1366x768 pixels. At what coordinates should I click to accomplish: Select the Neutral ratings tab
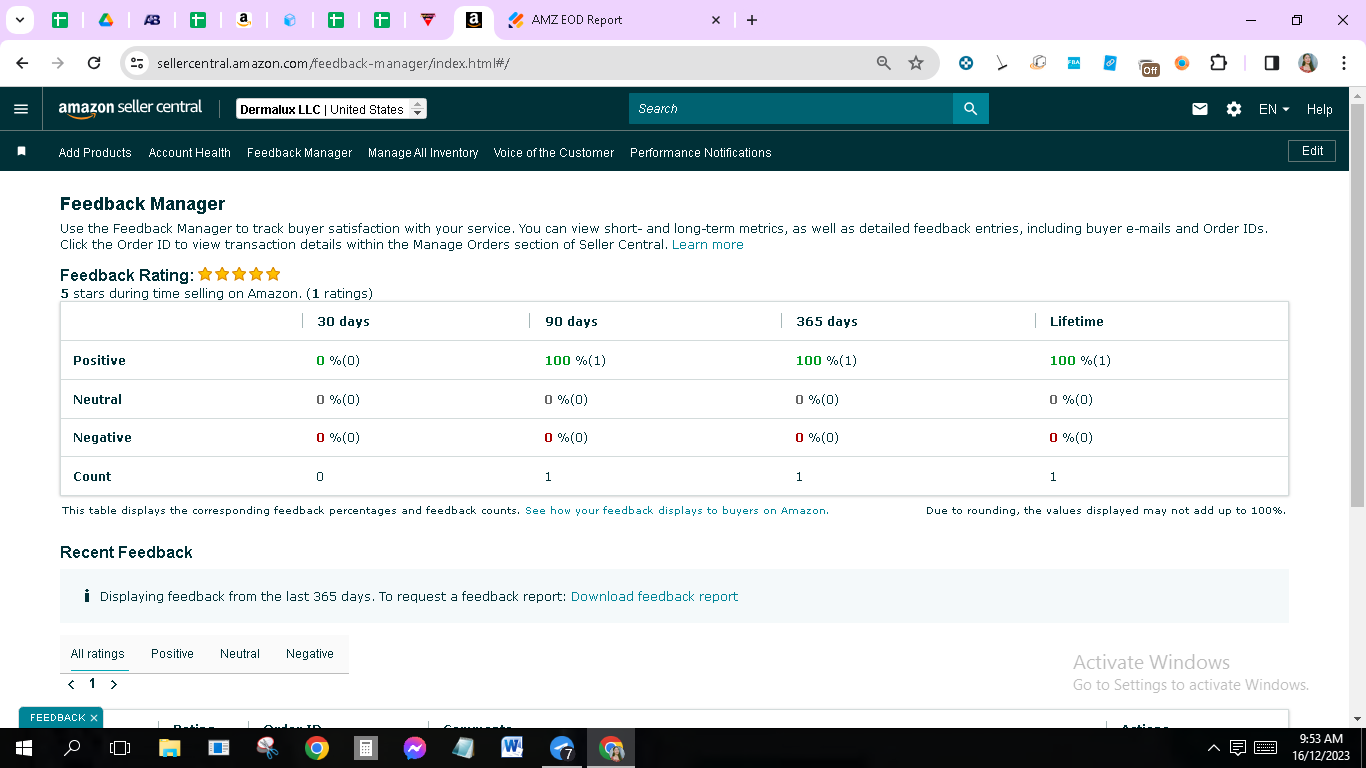[240, 654]
